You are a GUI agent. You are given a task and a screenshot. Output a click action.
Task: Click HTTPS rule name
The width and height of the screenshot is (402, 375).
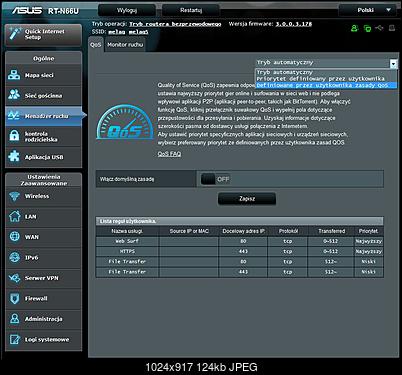coord(127,251)
